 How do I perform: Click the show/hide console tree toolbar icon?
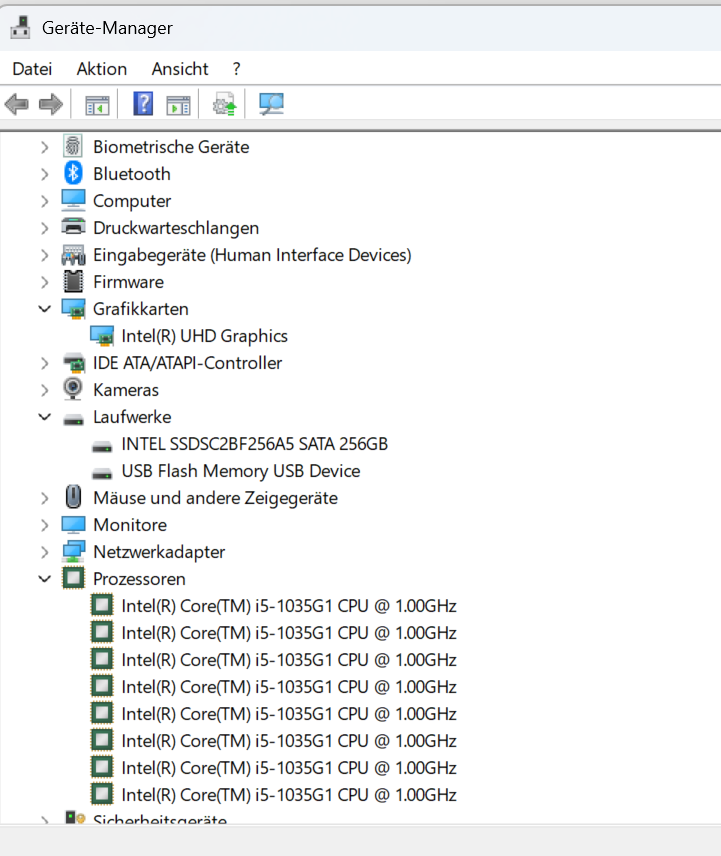point(97,104)
